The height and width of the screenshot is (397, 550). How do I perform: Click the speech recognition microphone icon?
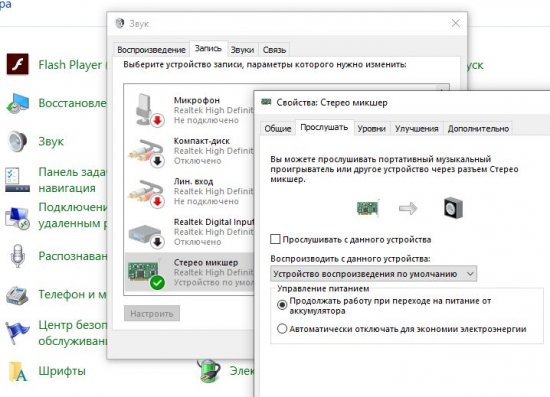pyautogui.click(x=18, y=256)
